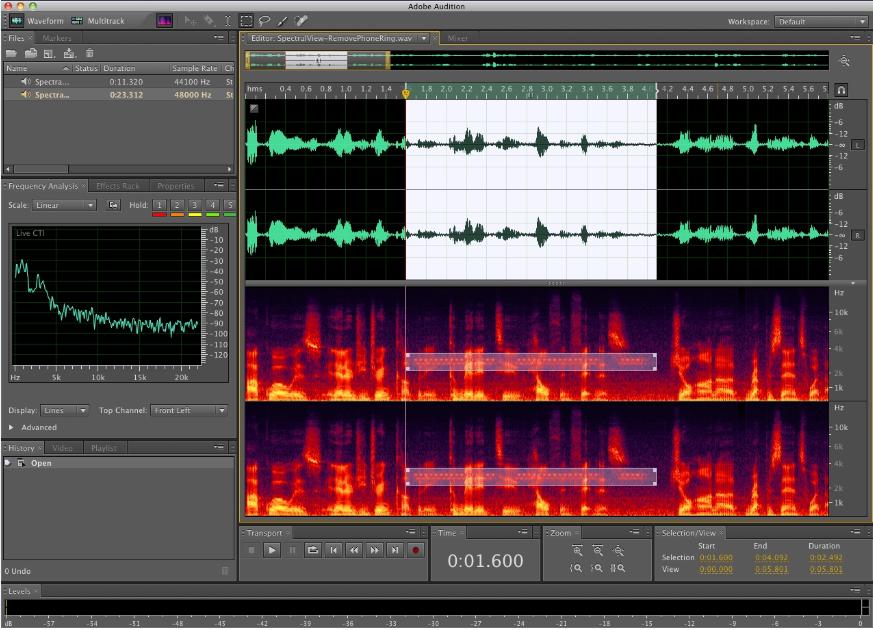Screen dimensions: 873x630
Task: Click the Play button in Transport
Action: pyautogui.click(x=272, y=550)
